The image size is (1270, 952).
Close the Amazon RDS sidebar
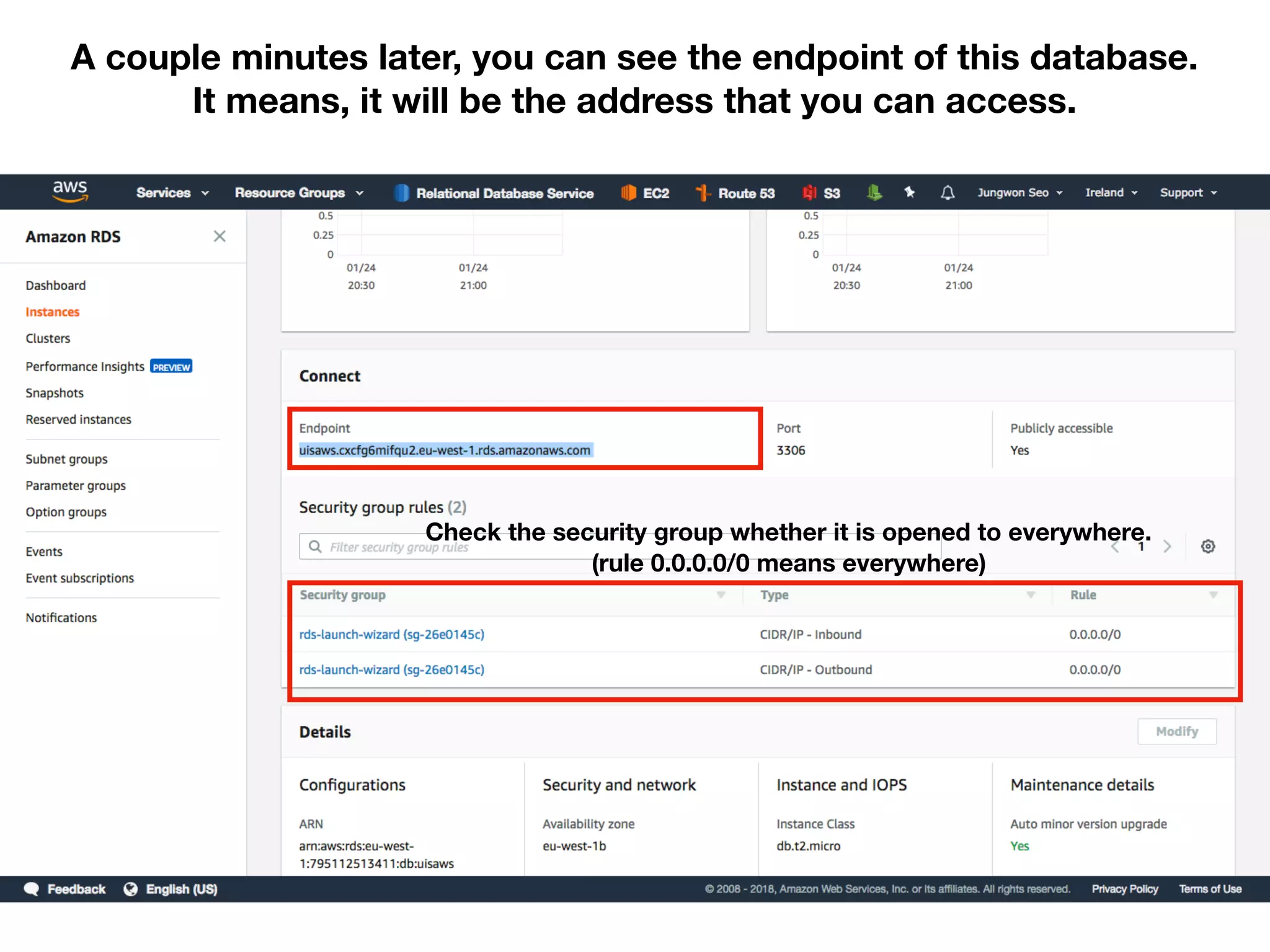220,236
